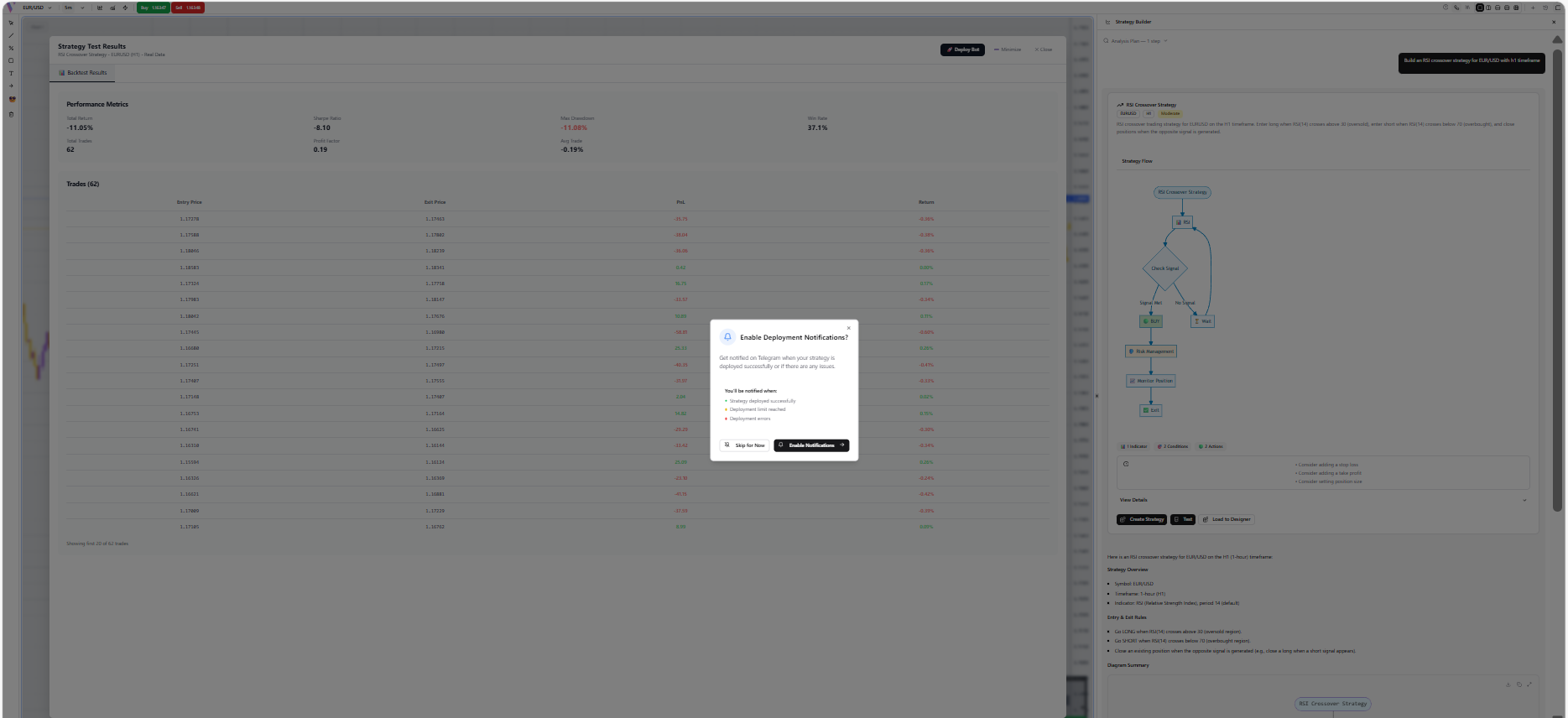Switch to four-chart grid layout
Image resolution: width=1568 pixels, height=718 pixels.
pyautogui.click(x=1516, y=8)
